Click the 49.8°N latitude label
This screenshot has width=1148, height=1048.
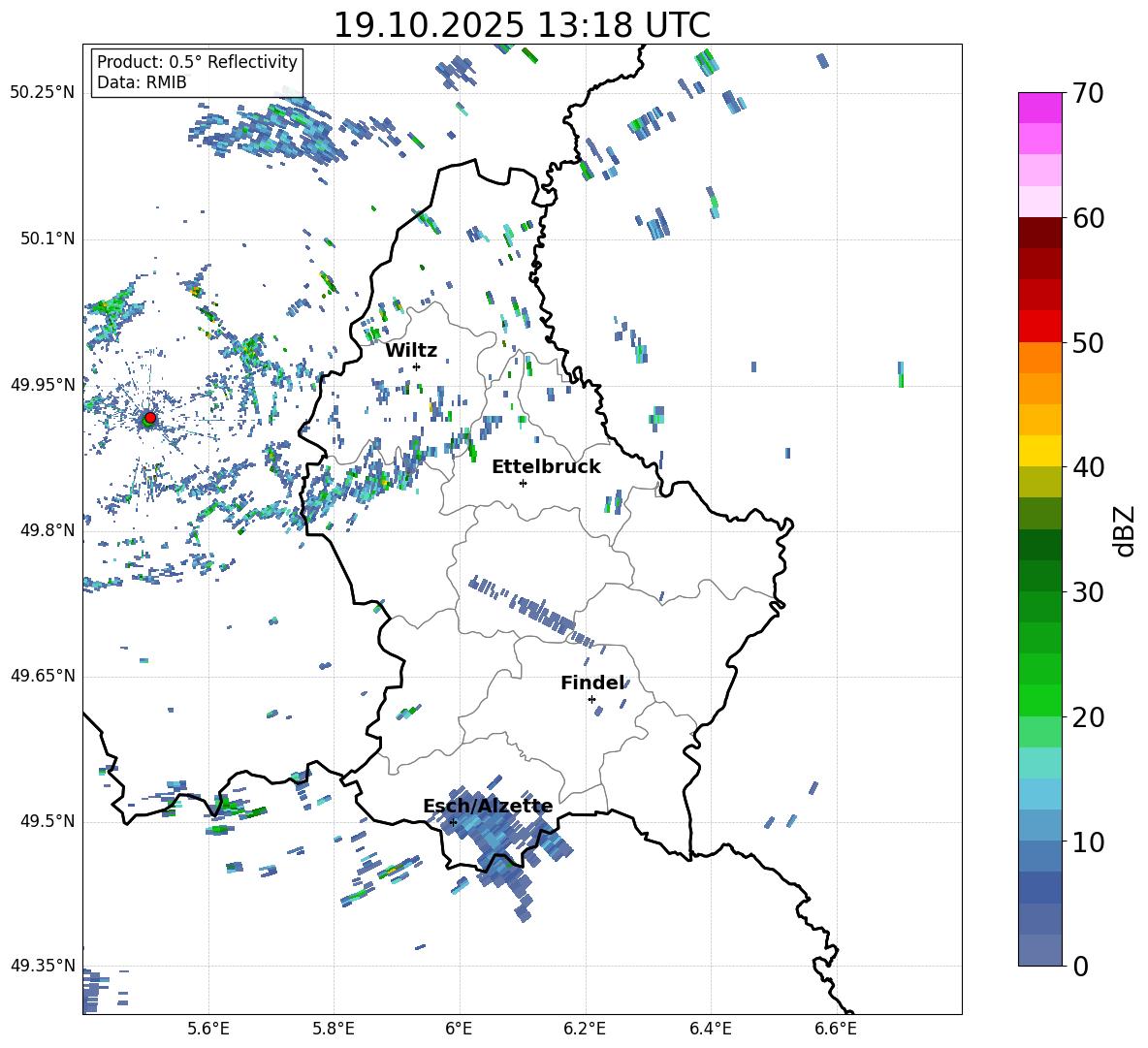[x=47, y=530]
